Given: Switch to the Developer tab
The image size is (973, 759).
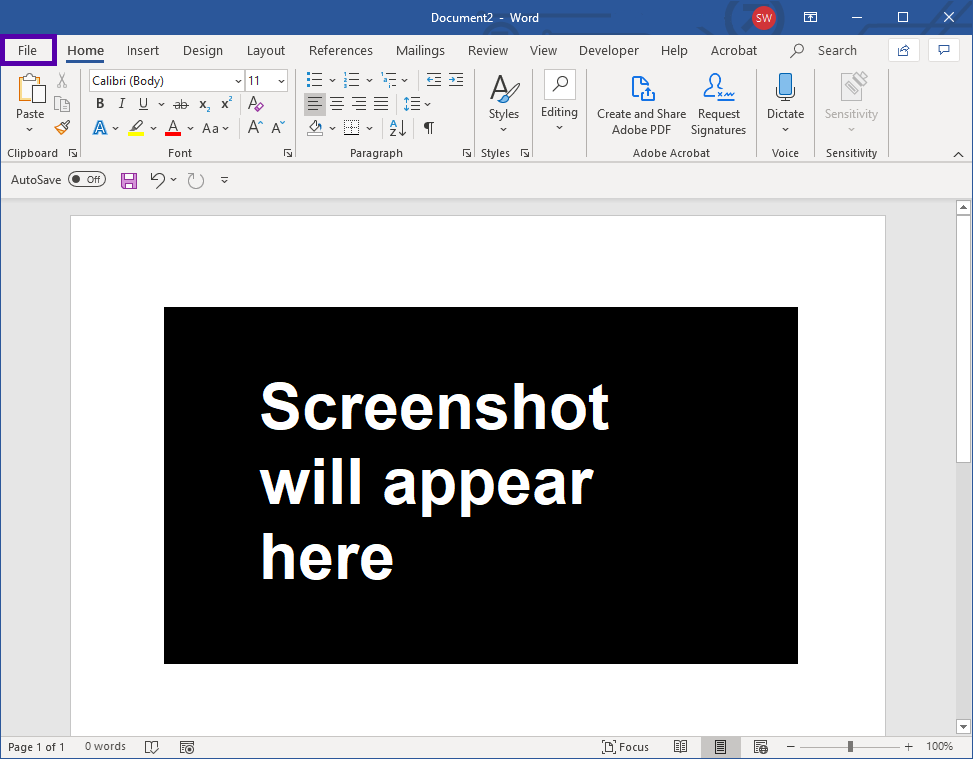Looking at the screenshot, I should point(609,50).
